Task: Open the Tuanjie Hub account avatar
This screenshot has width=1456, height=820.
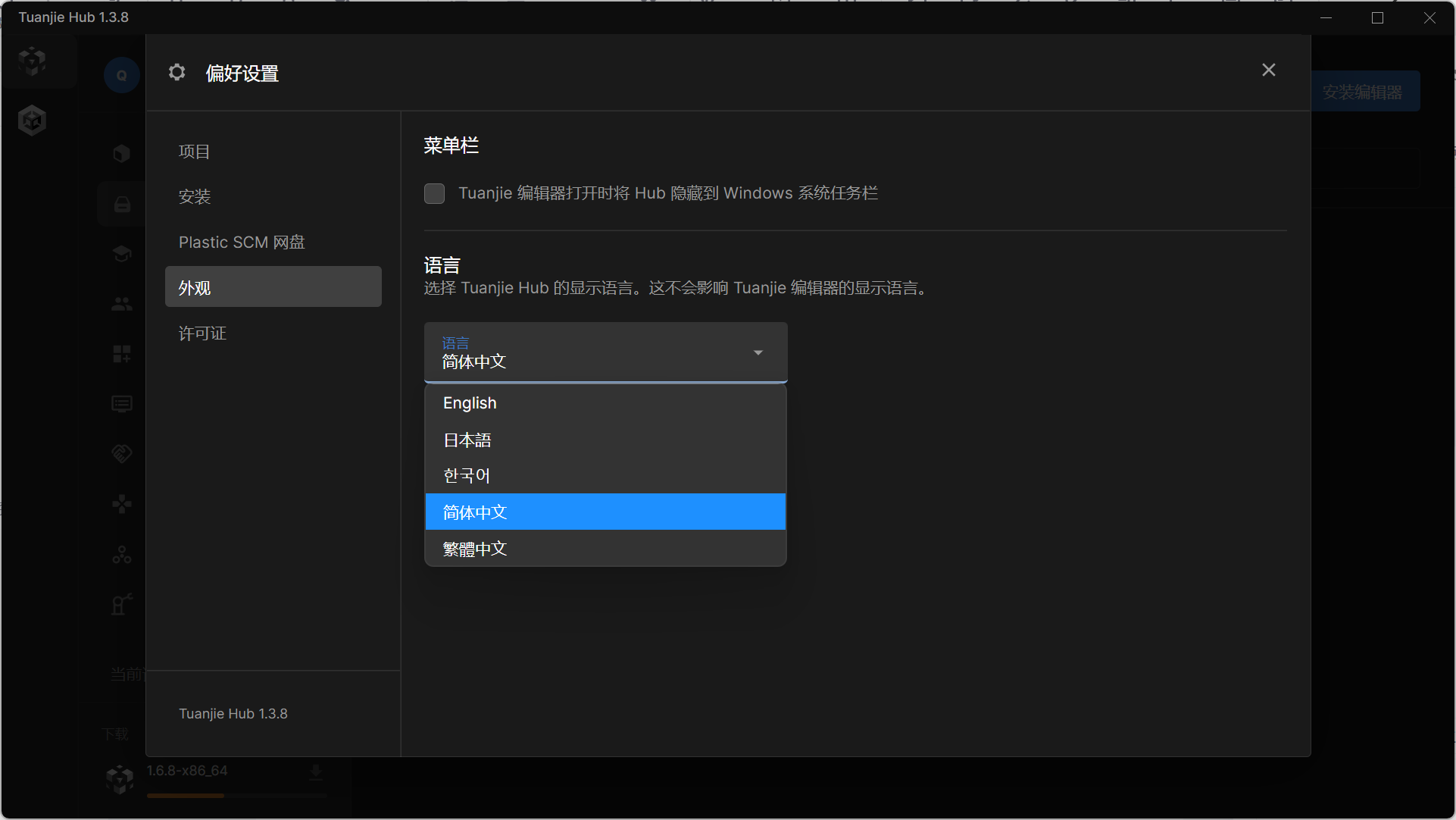Action: [121, 75]
